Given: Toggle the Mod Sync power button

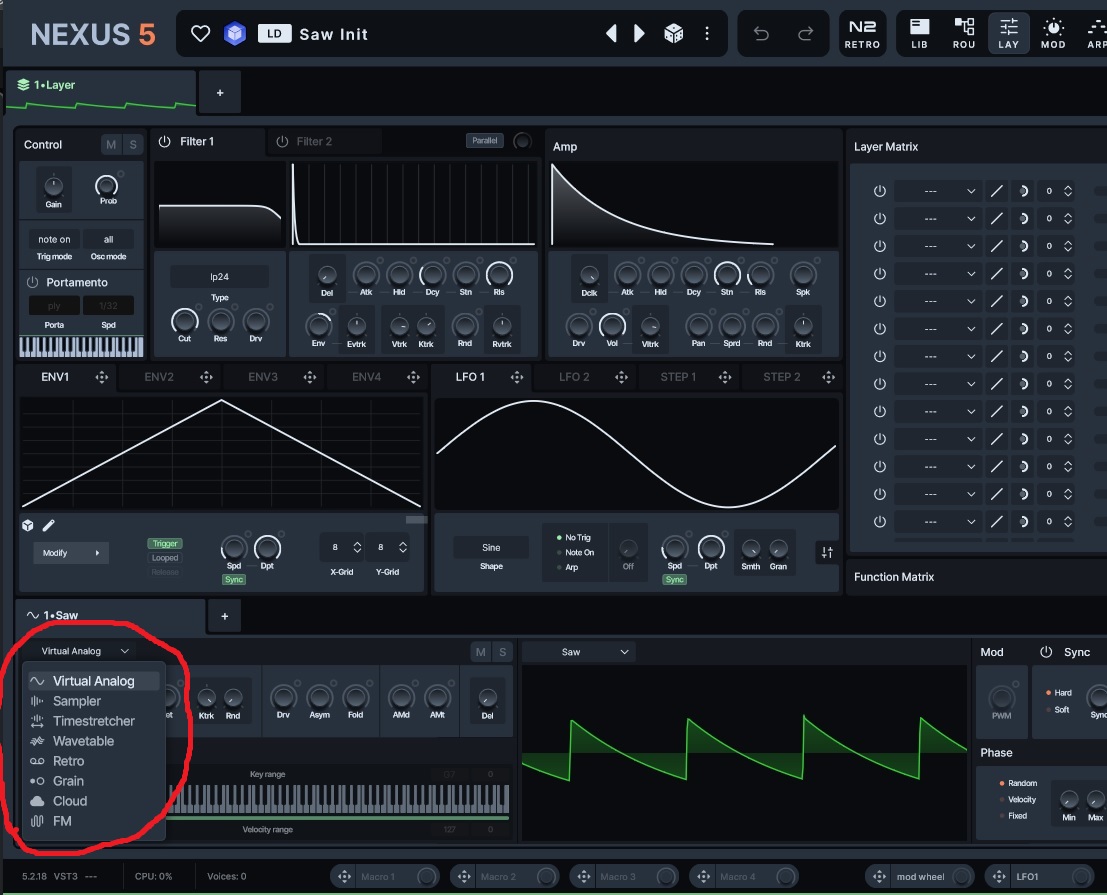Looking at the screenshot, I should coord(1046,652).
